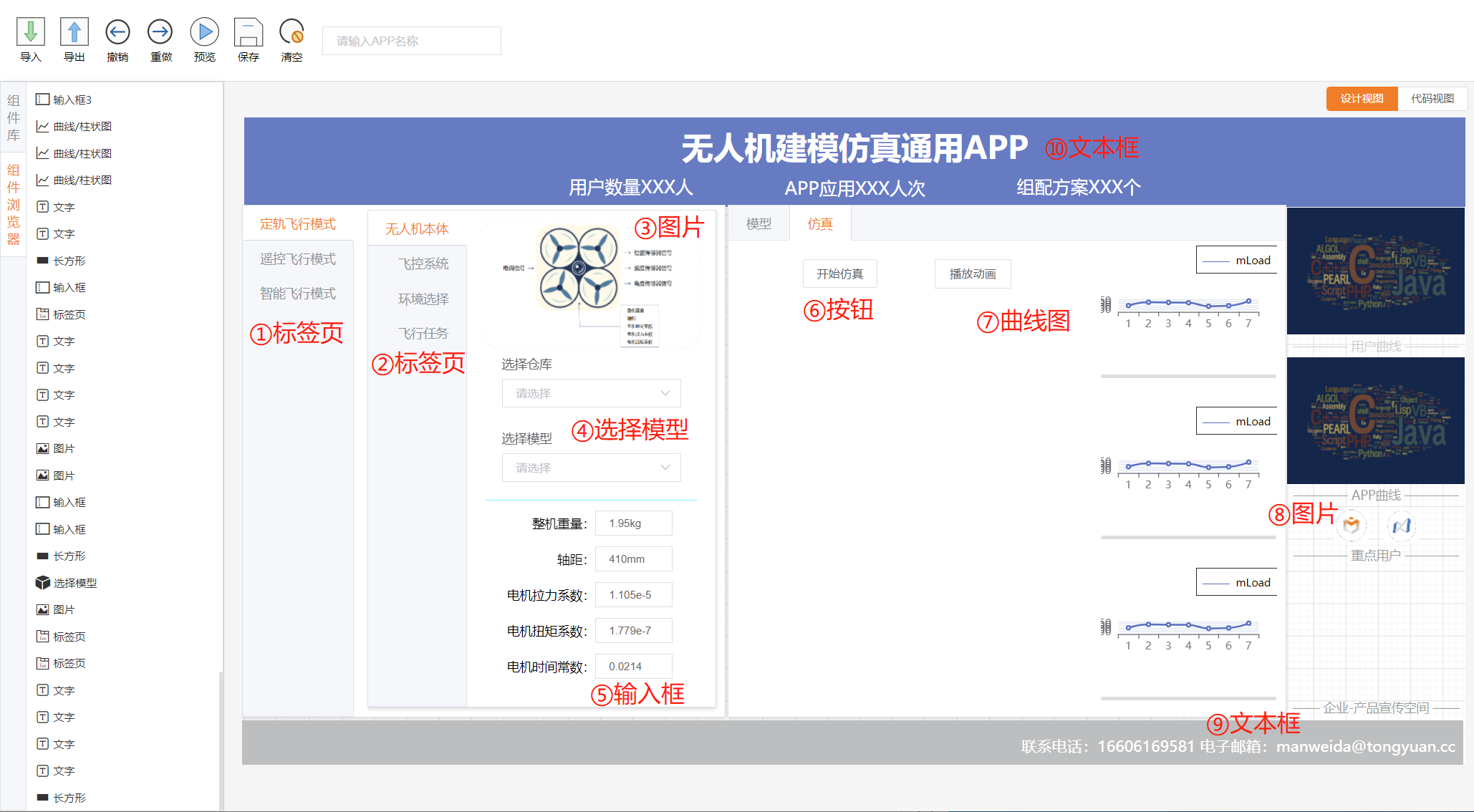This screenshot has height=812, width=1474.
Task: Open the 遥控飞行模式 tab
Action: pos(298,259)
